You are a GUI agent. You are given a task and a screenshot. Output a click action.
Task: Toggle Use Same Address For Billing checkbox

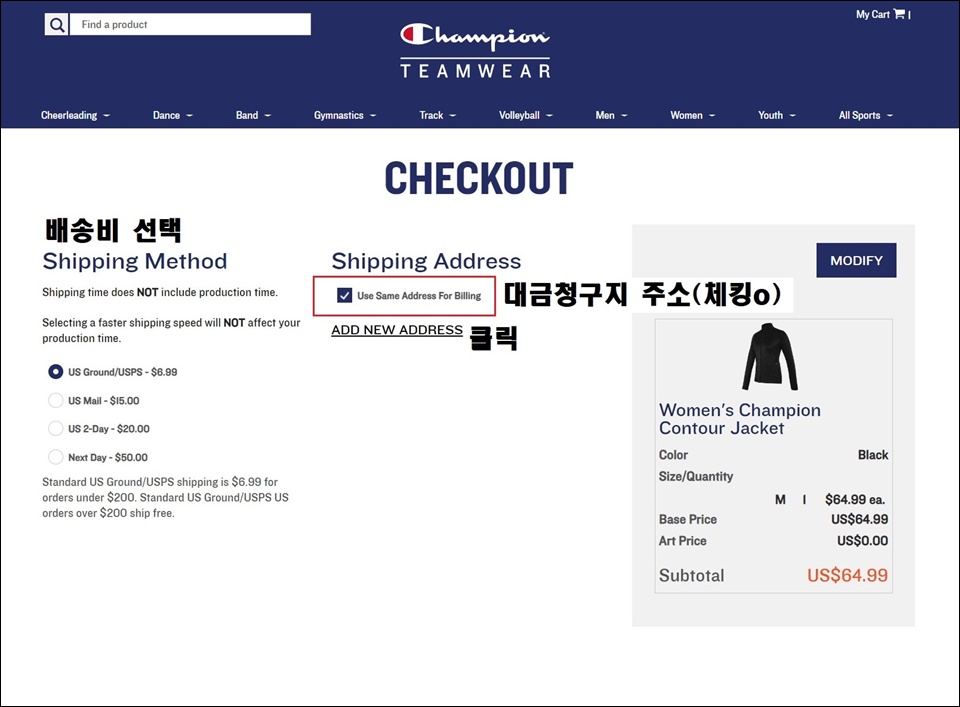pos(345,296)
